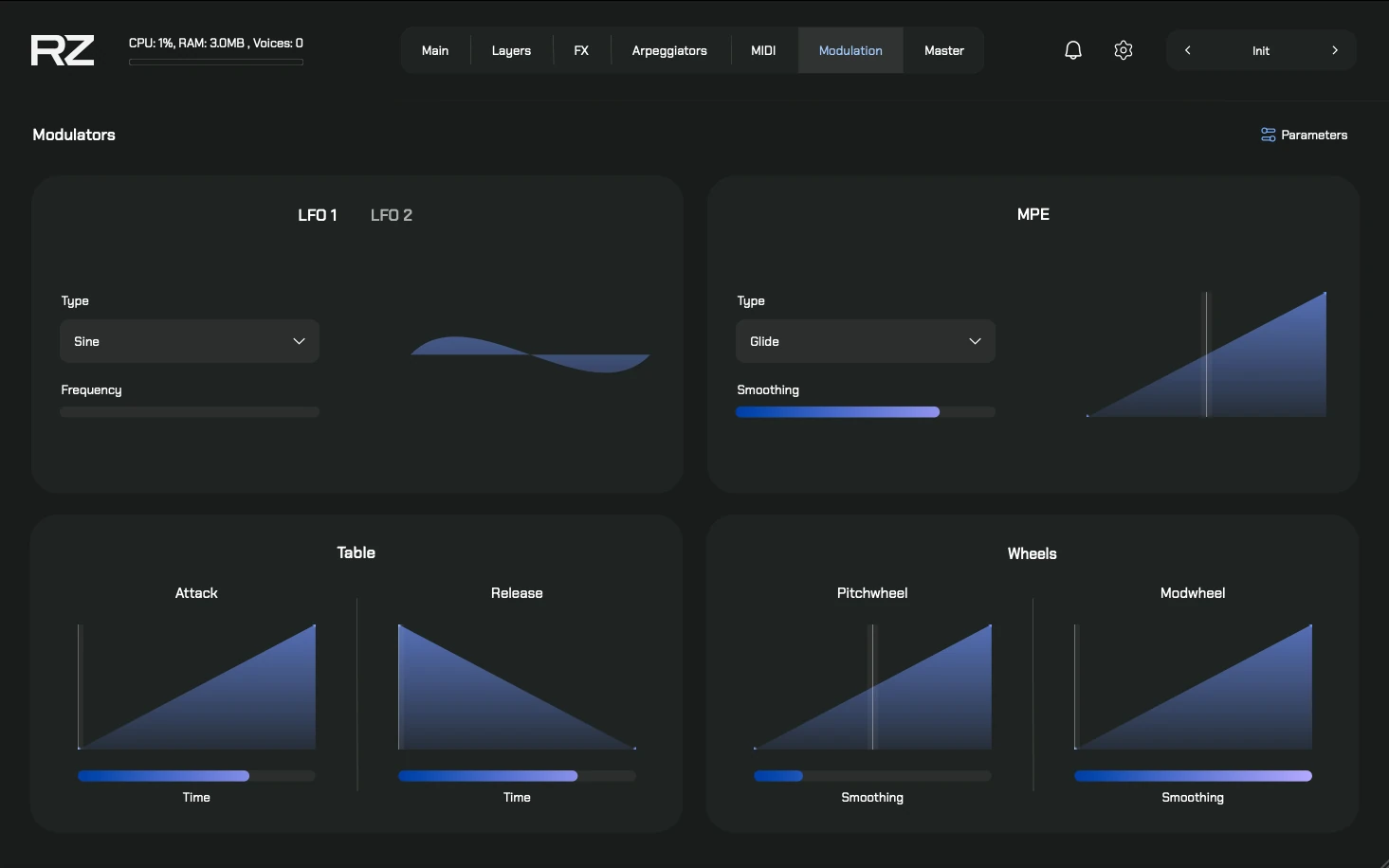Go to the Master tab
The height and width of the screenshot is (868, 1389).
pyautogui.click(x=943, y=51)
